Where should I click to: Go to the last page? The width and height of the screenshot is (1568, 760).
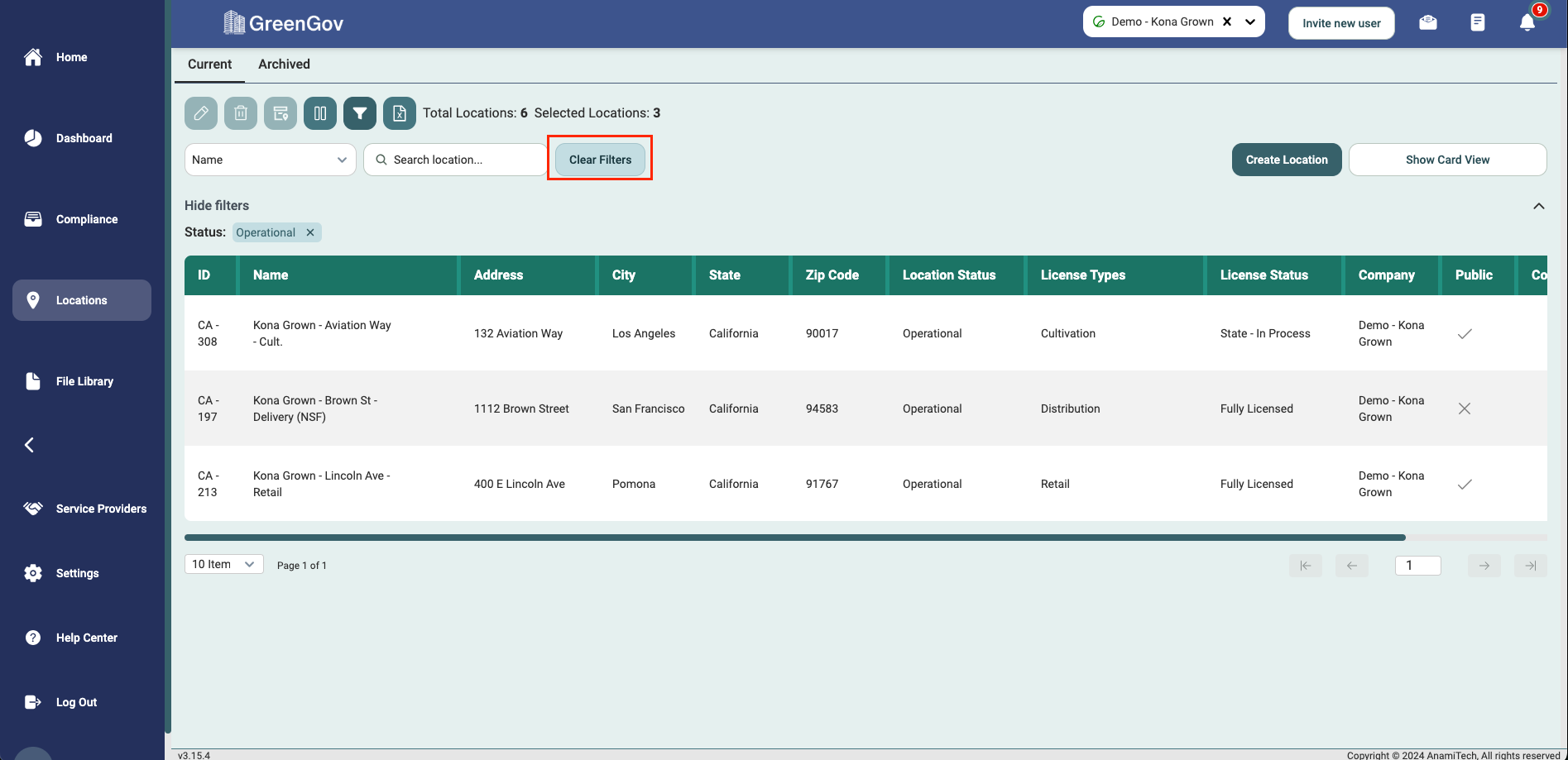click(1531, 566)
